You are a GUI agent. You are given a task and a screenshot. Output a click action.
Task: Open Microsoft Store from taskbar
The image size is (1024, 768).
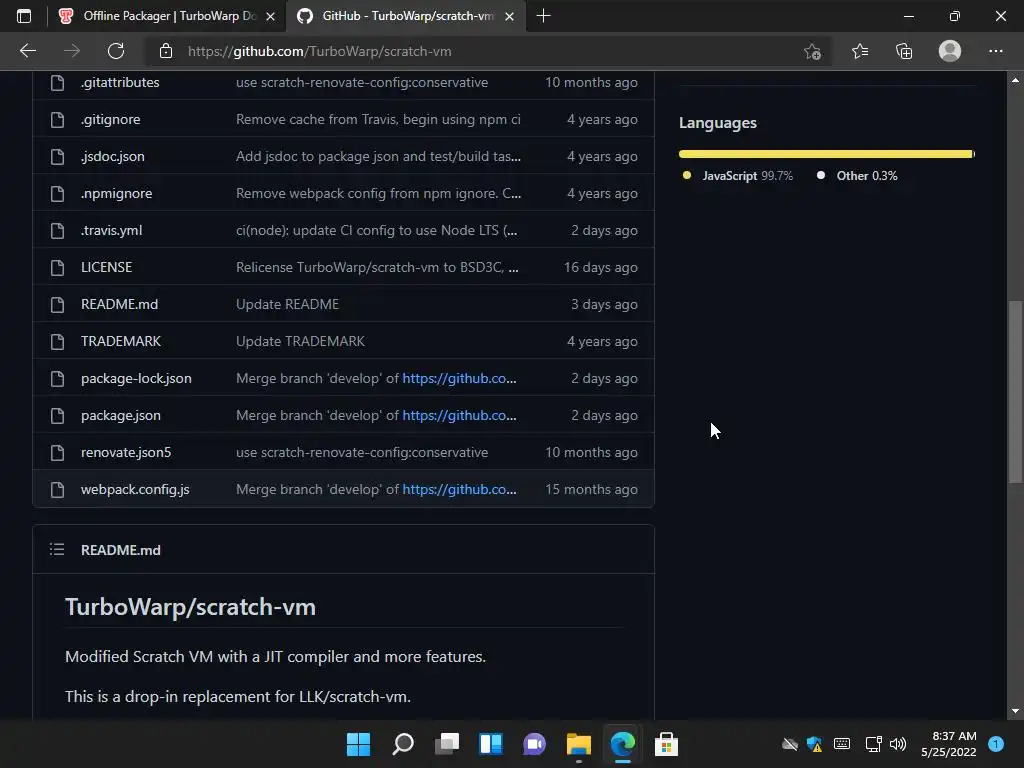(666, 744)
